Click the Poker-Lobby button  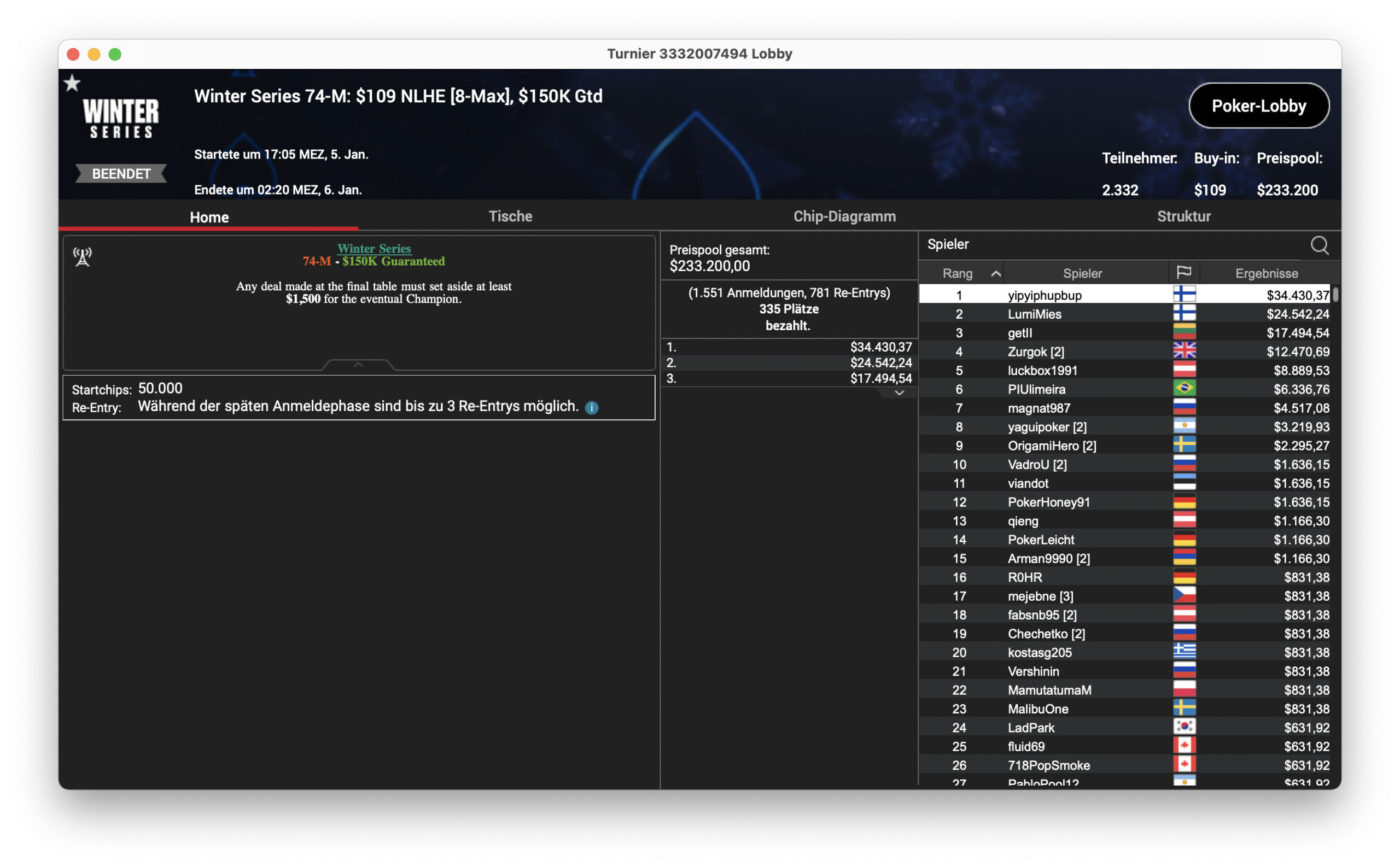click(1258, 106)
